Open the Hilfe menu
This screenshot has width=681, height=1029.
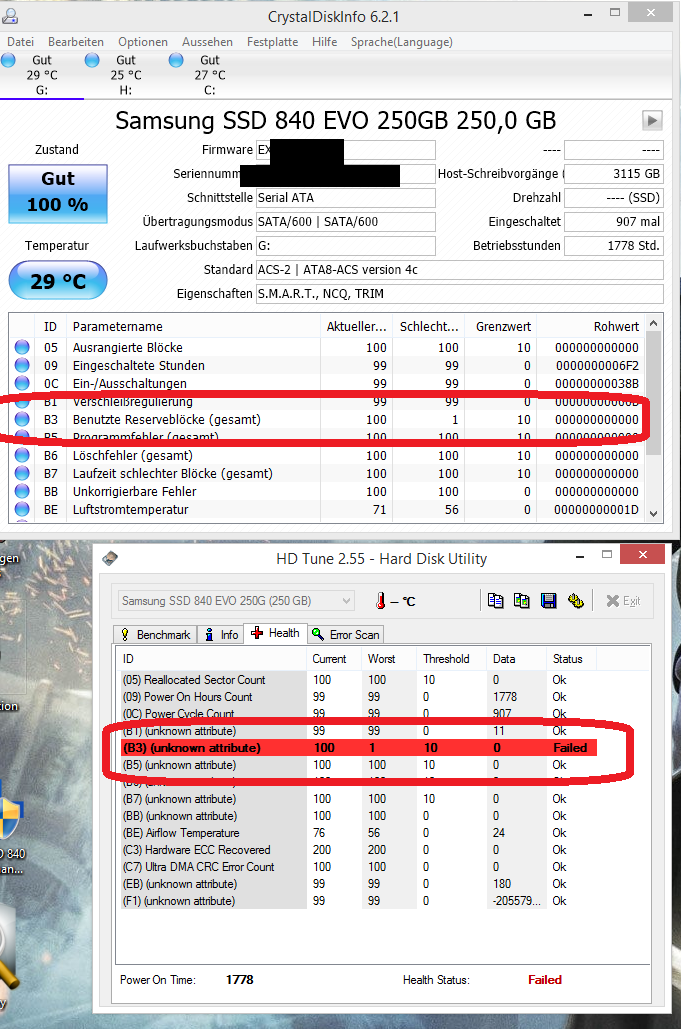pos(325,42)
